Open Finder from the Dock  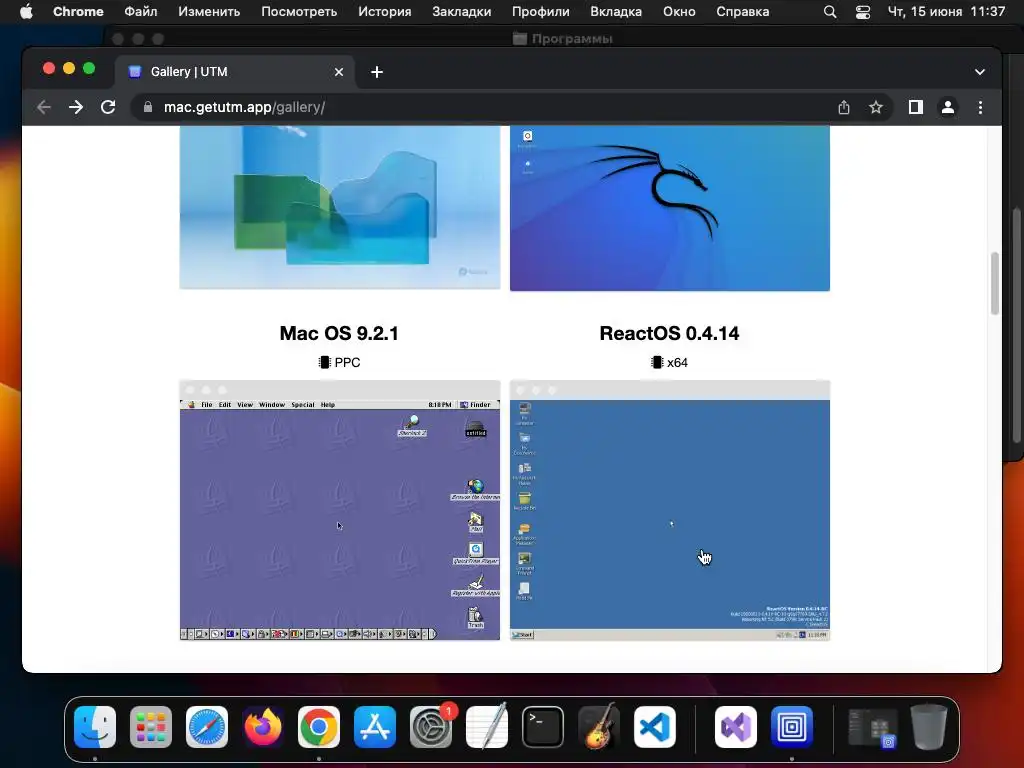(x=95, y=727)
